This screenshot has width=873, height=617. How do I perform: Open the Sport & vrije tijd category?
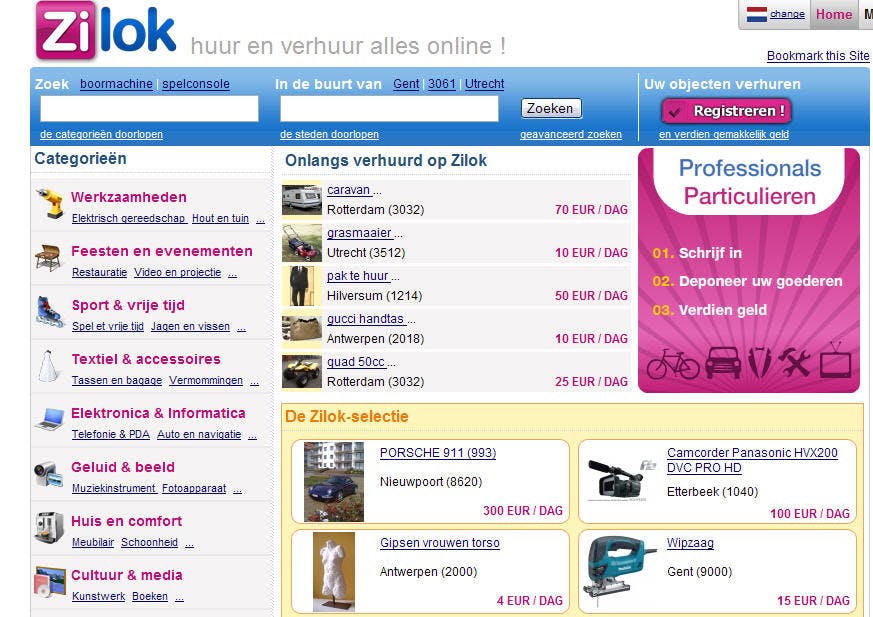[128, 305]
